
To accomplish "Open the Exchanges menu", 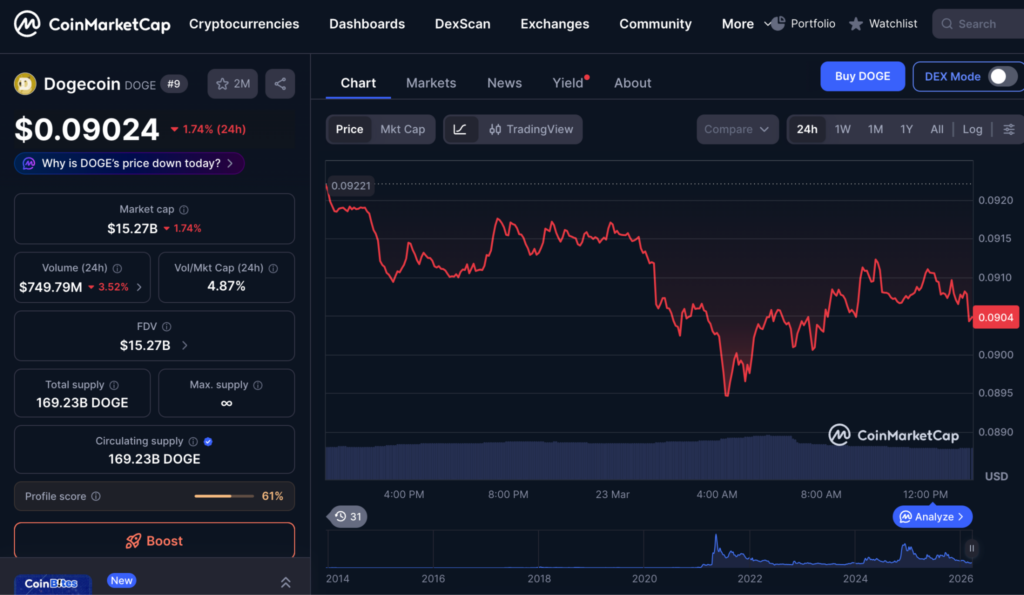I will pos(554,24).
